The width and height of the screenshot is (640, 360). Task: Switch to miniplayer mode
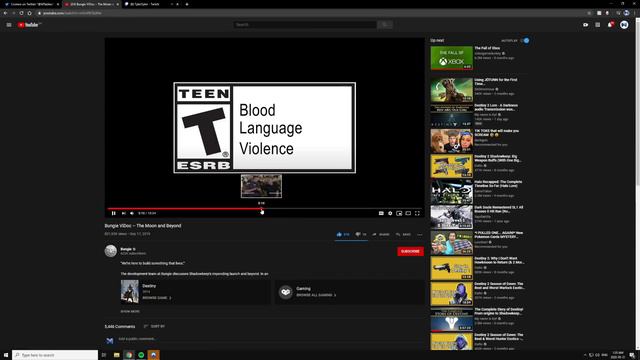click(399, 213)
